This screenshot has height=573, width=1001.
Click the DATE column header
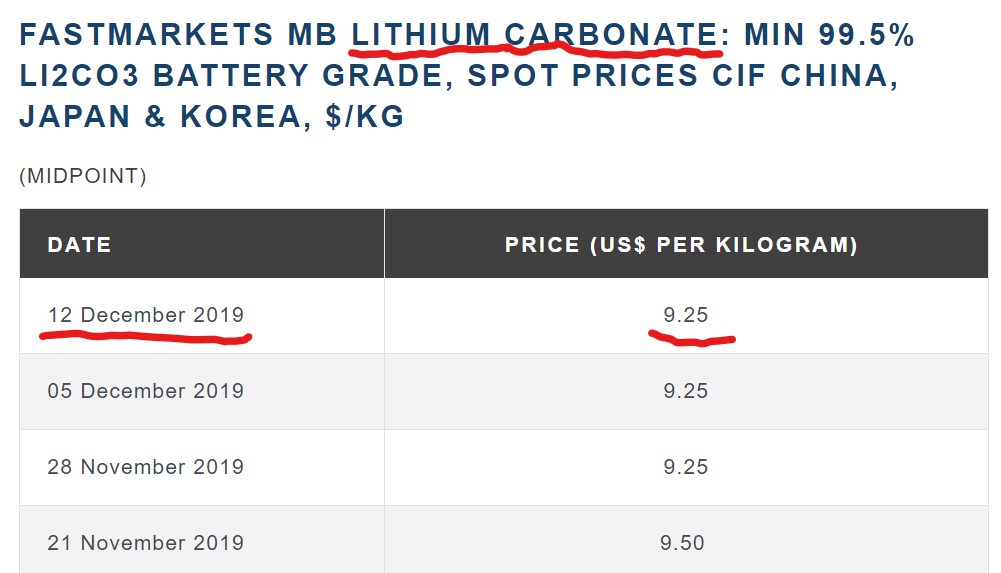79,245
